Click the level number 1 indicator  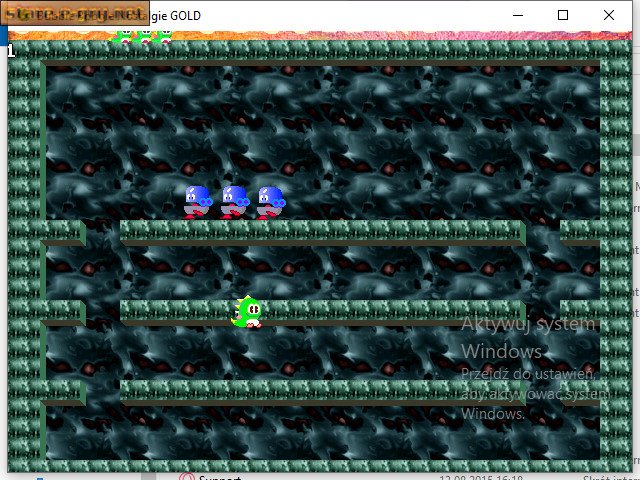pos(11,51)
